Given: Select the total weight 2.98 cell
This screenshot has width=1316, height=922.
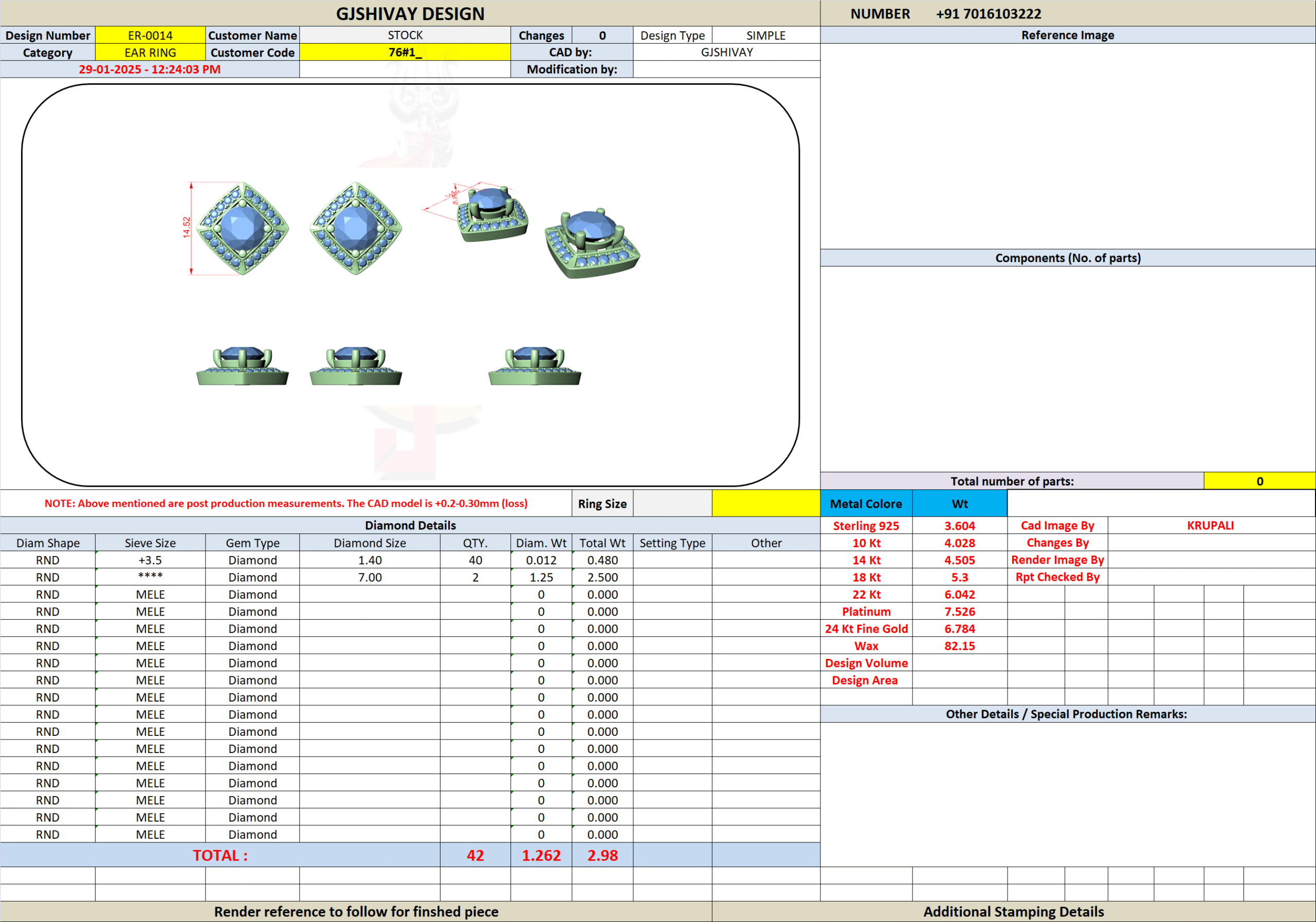Looking at the screenshot, I should pyautogui.click(x=602, y=855).
